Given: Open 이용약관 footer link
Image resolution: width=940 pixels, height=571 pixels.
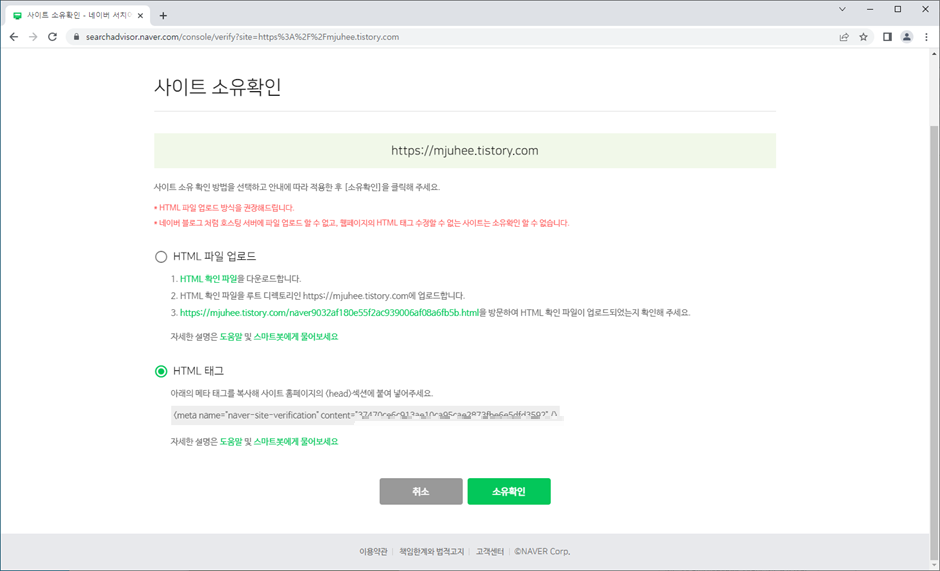Looking at the screenshot, I should (x=373, y=551).
